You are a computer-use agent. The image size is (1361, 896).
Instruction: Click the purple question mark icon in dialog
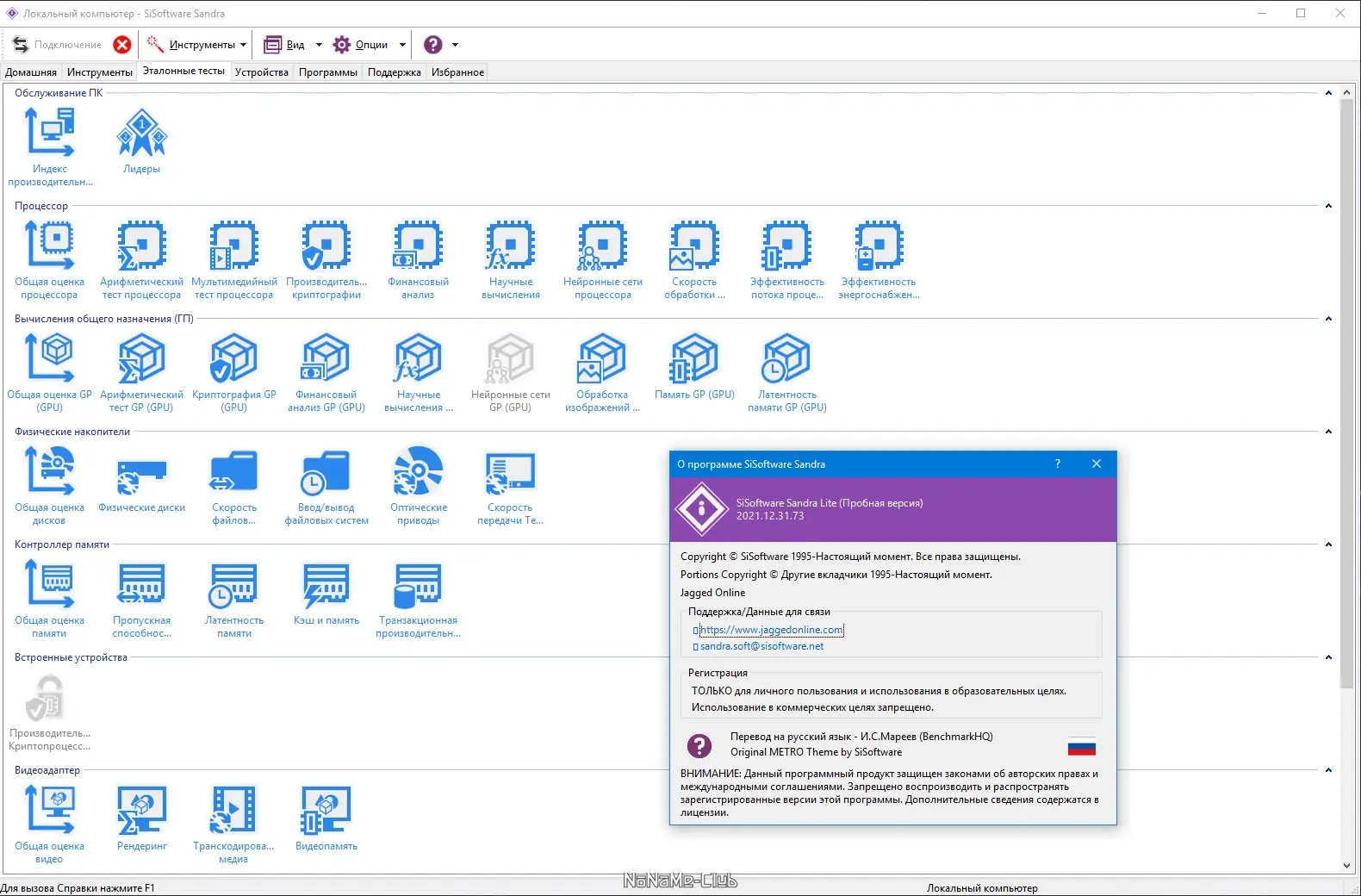point(699,745)
